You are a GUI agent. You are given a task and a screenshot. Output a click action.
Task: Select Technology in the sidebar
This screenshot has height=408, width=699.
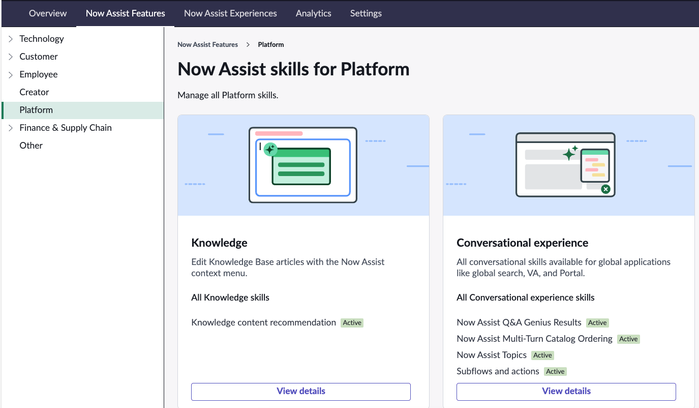(41, 39)
